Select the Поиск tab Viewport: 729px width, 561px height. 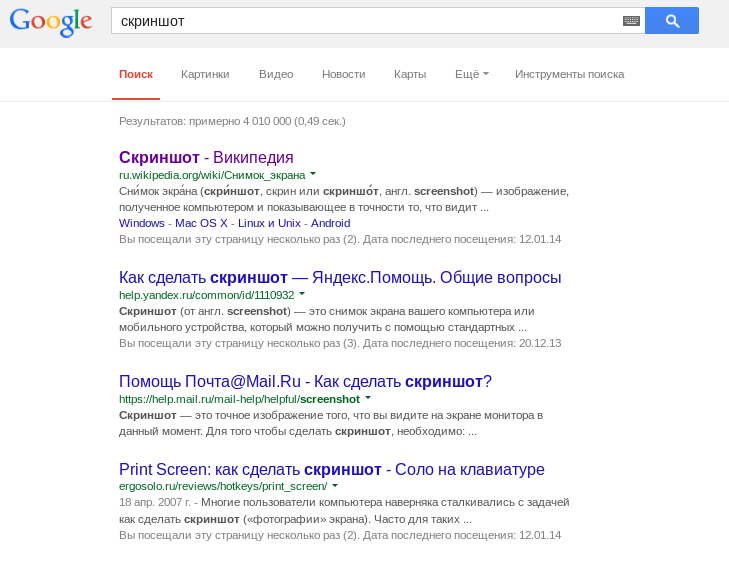pos(136,74)
